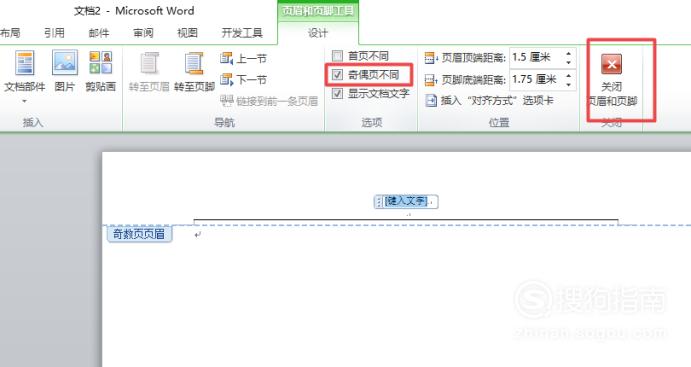The image size is (691, 367).
Task: Close header and footer with red X
Action: click(611, 65)
